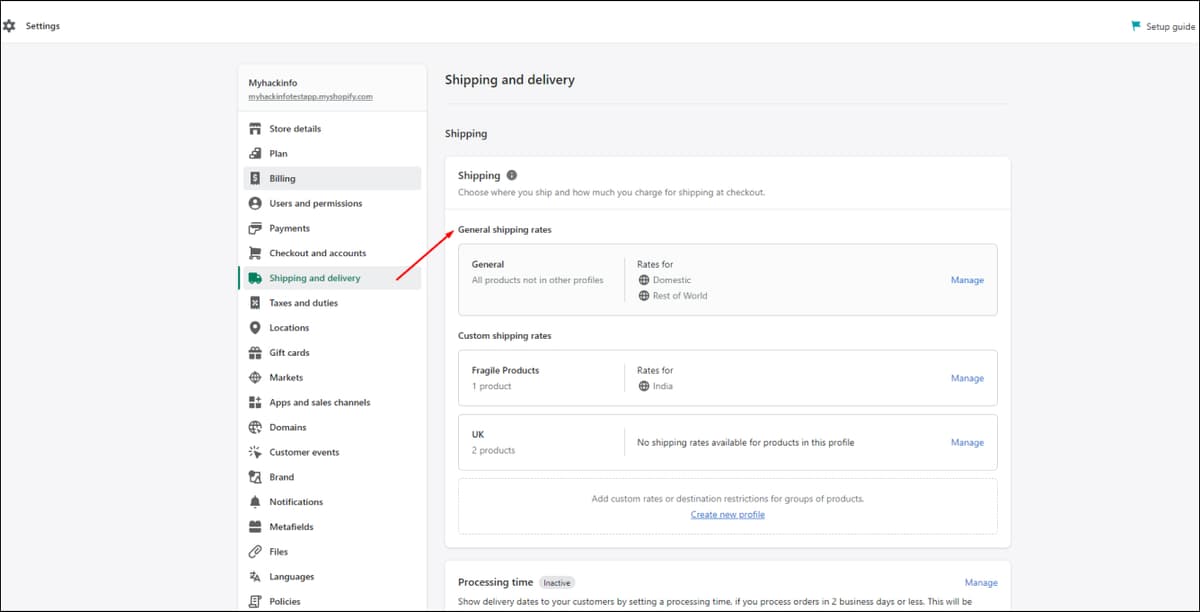The height and width of the screenshot is (612, 1200).
Task: Click the Payments card icon
Action: click(x=255, y=229)
